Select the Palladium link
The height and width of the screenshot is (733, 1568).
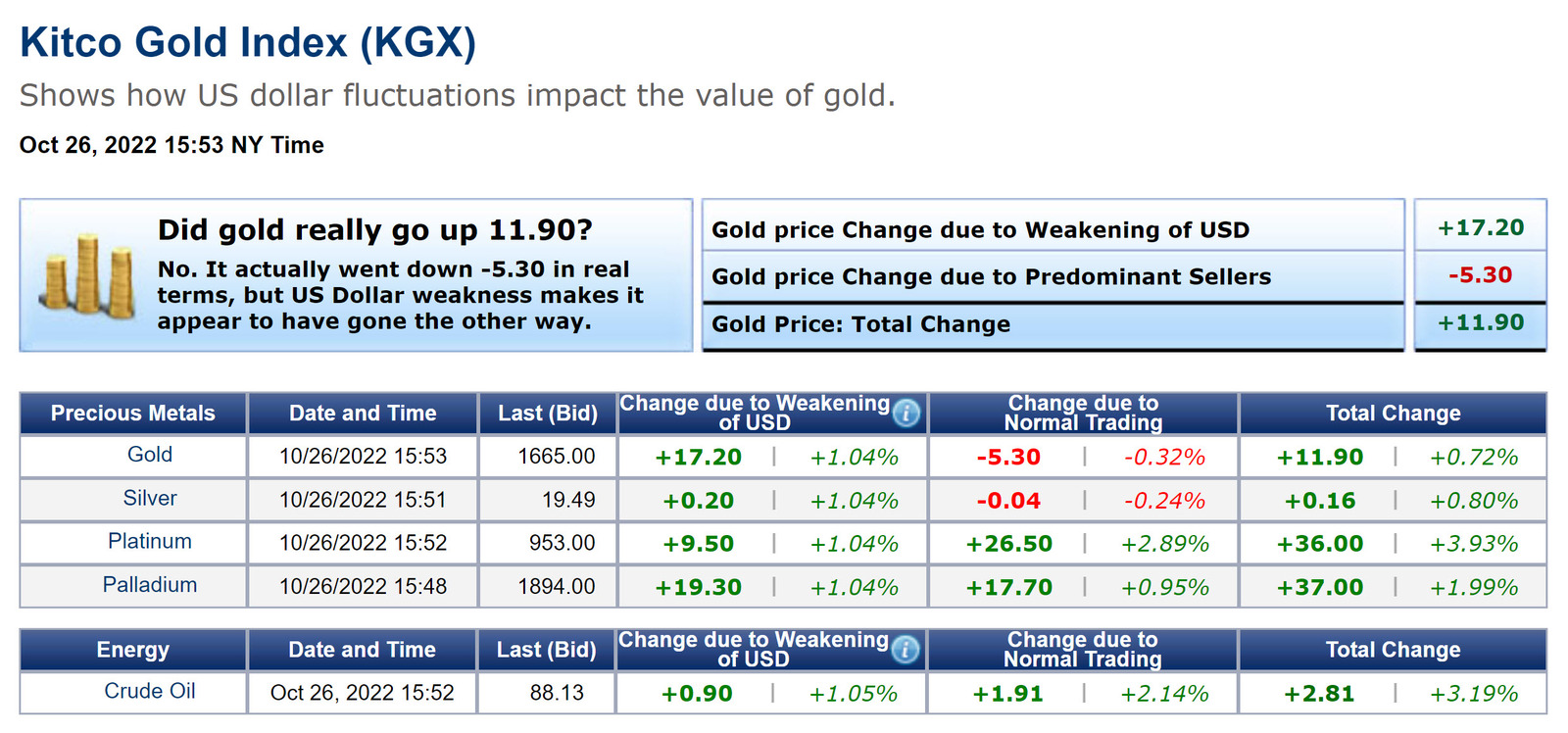tap(150, 585)
